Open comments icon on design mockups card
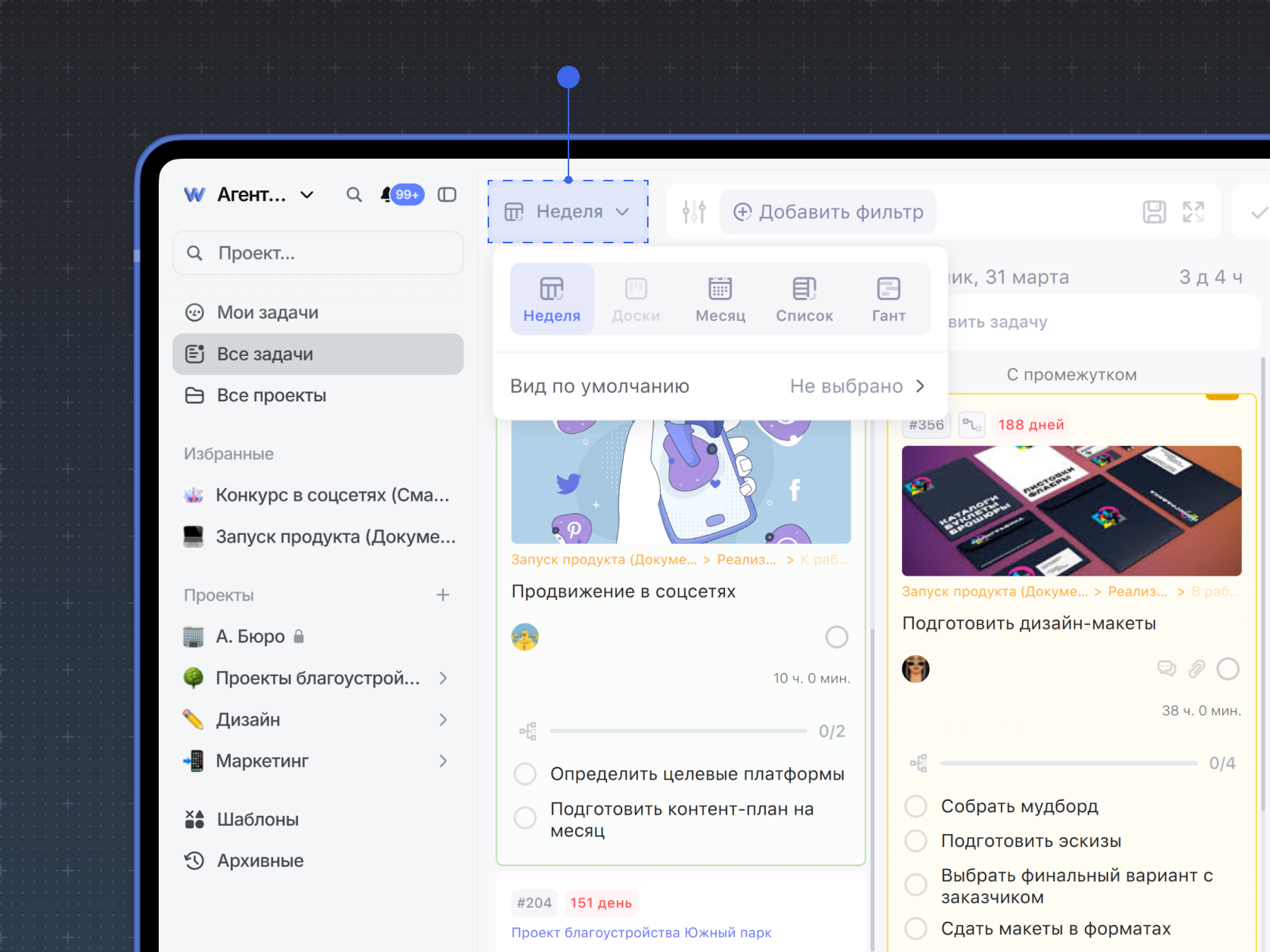The height and width of the screenshot is (952, 1270). point(1166,669)
